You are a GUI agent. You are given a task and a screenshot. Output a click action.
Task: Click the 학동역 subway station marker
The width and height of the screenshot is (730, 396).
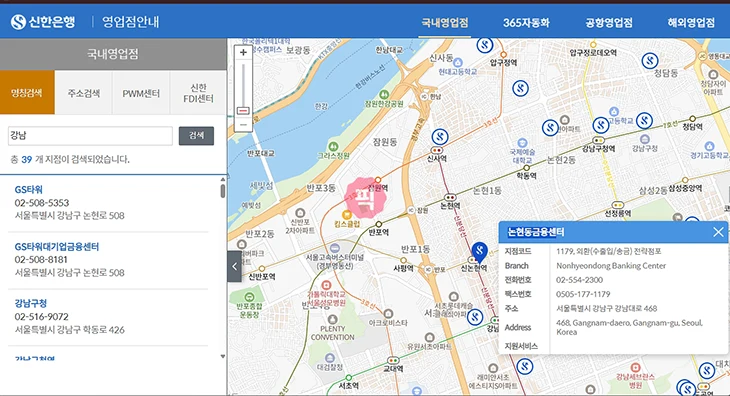527,168
